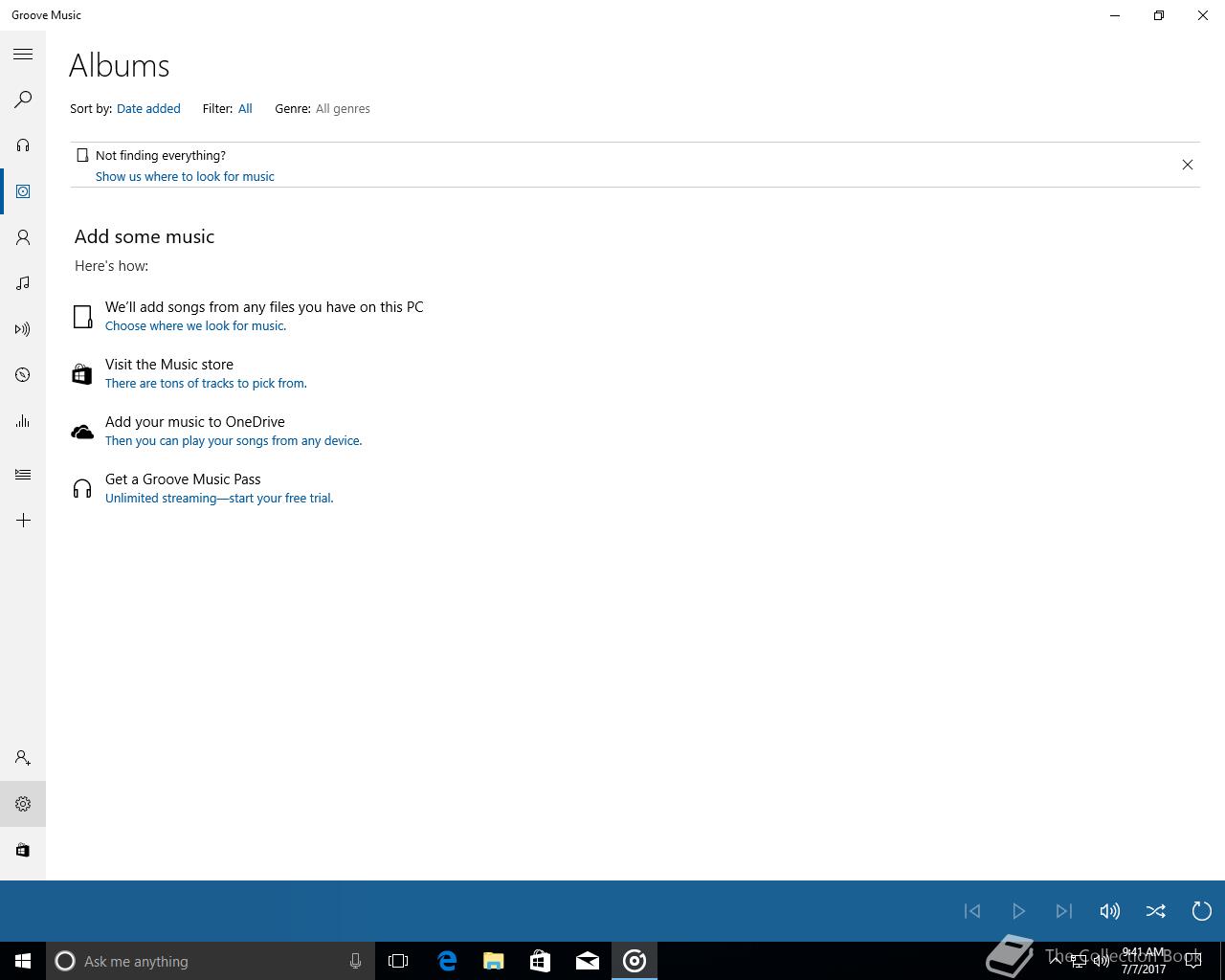
Task: Minimize the Groove Music window
Action: 1115,15
